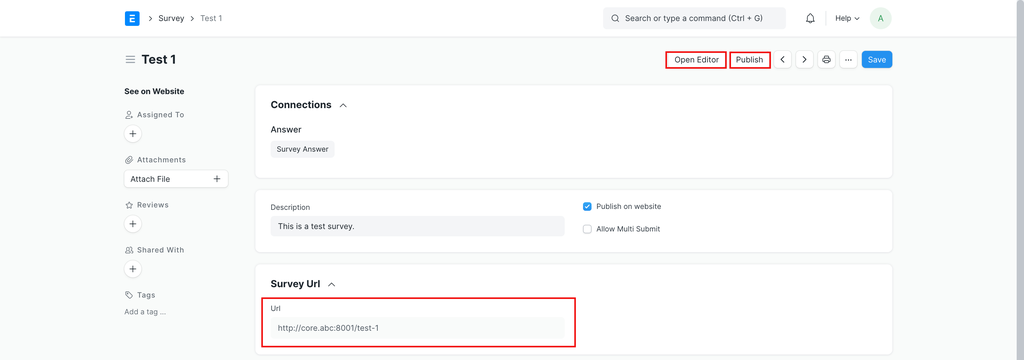Enable Allow Multi Submit checkbox
Image resolution: width=1024 pixels, height=360 pixels.
587,229
